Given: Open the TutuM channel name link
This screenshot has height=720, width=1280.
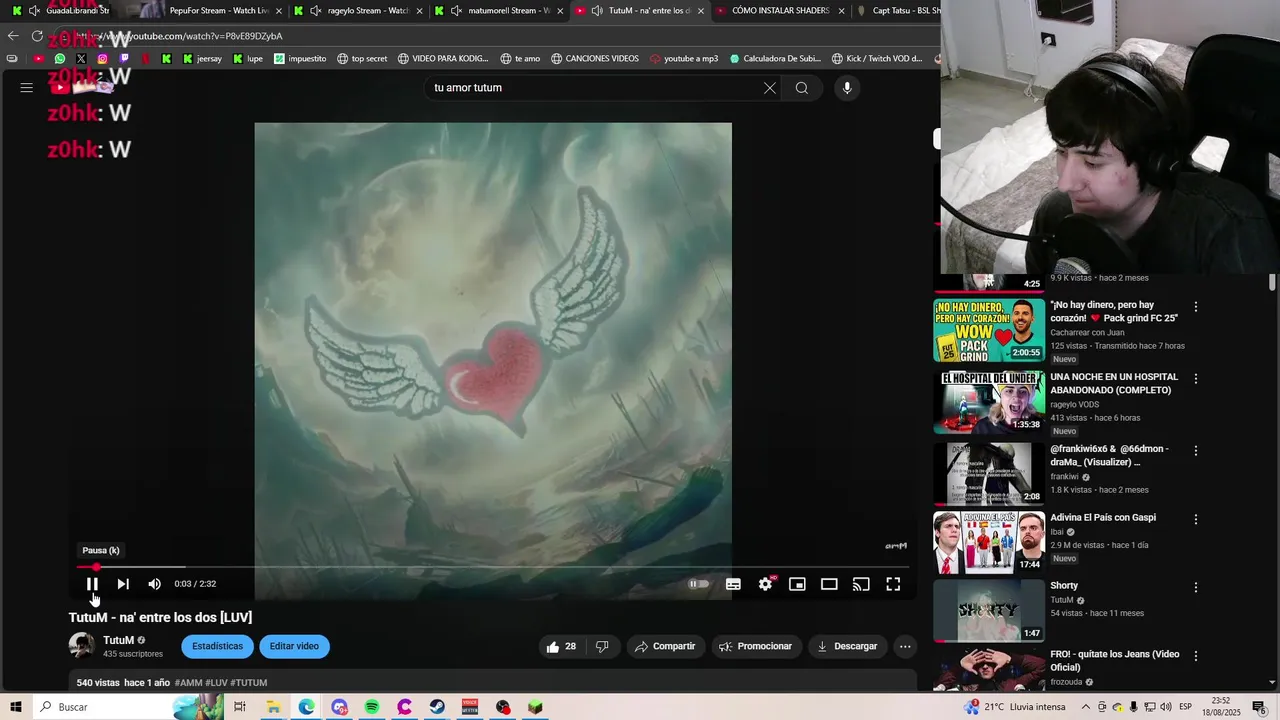Looking at the screenshot, I should point(118,640).
